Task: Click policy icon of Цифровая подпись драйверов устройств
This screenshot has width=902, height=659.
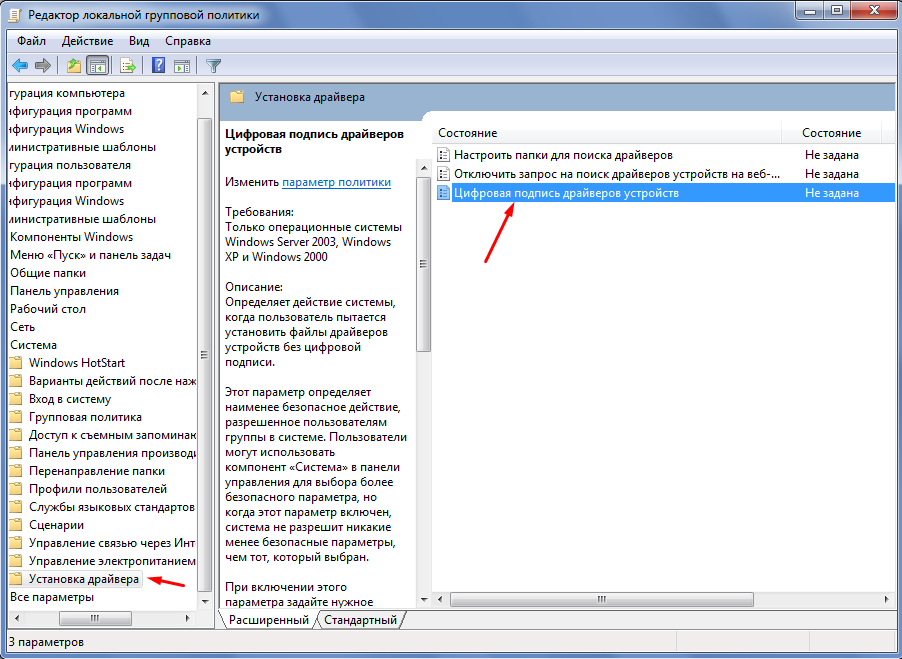Action: click(x=443, y=193)
